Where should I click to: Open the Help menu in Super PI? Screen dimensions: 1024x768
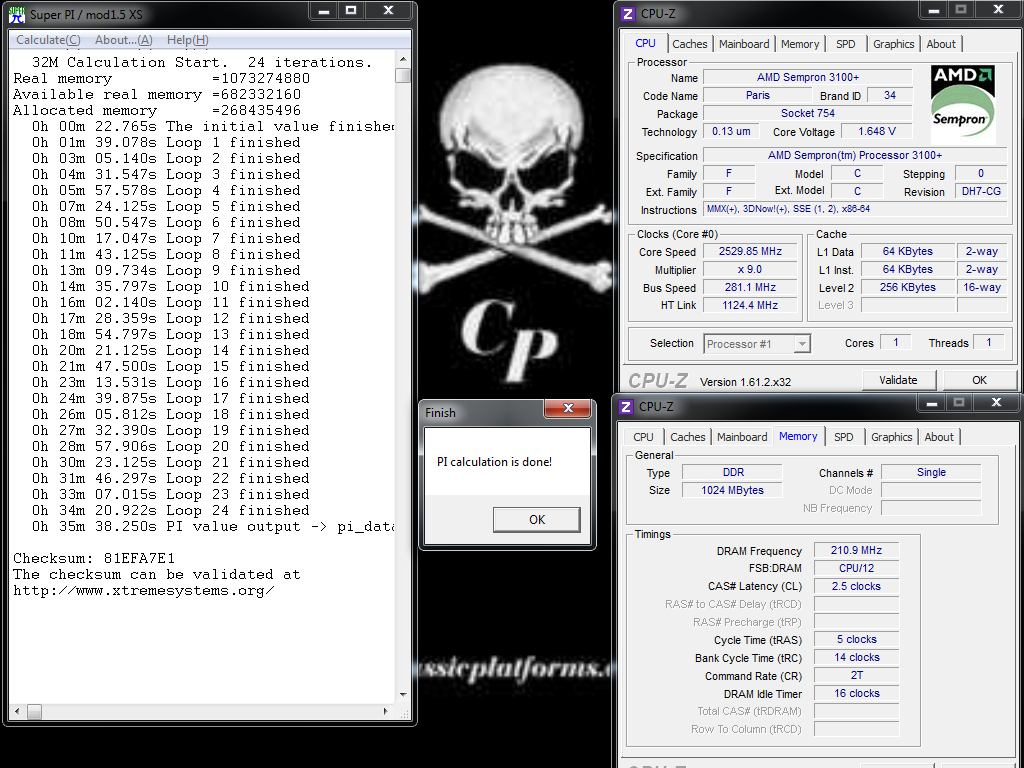click(x=187, y=40)
